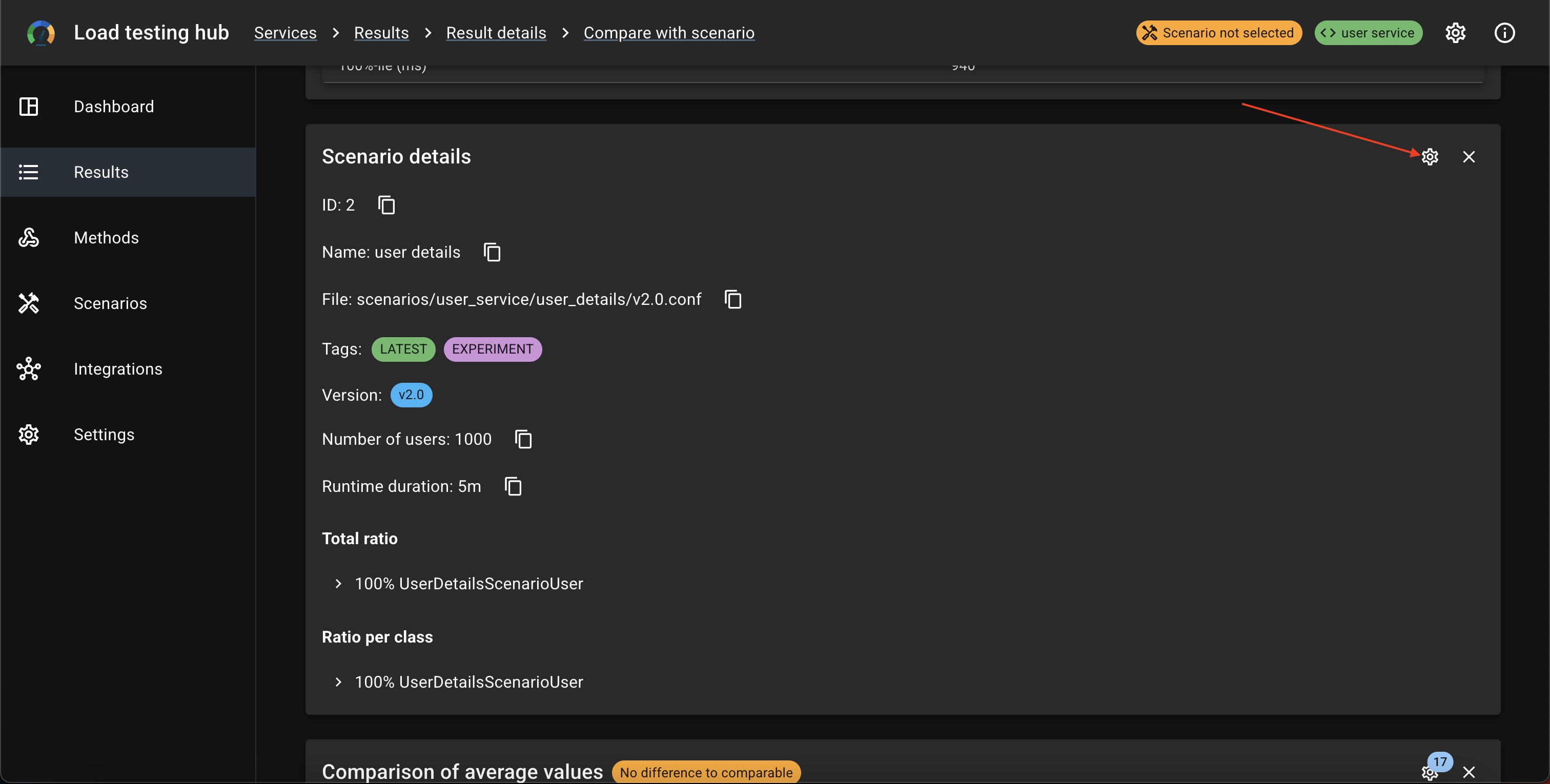Click the LATEST tag chip

click(403, 349)
